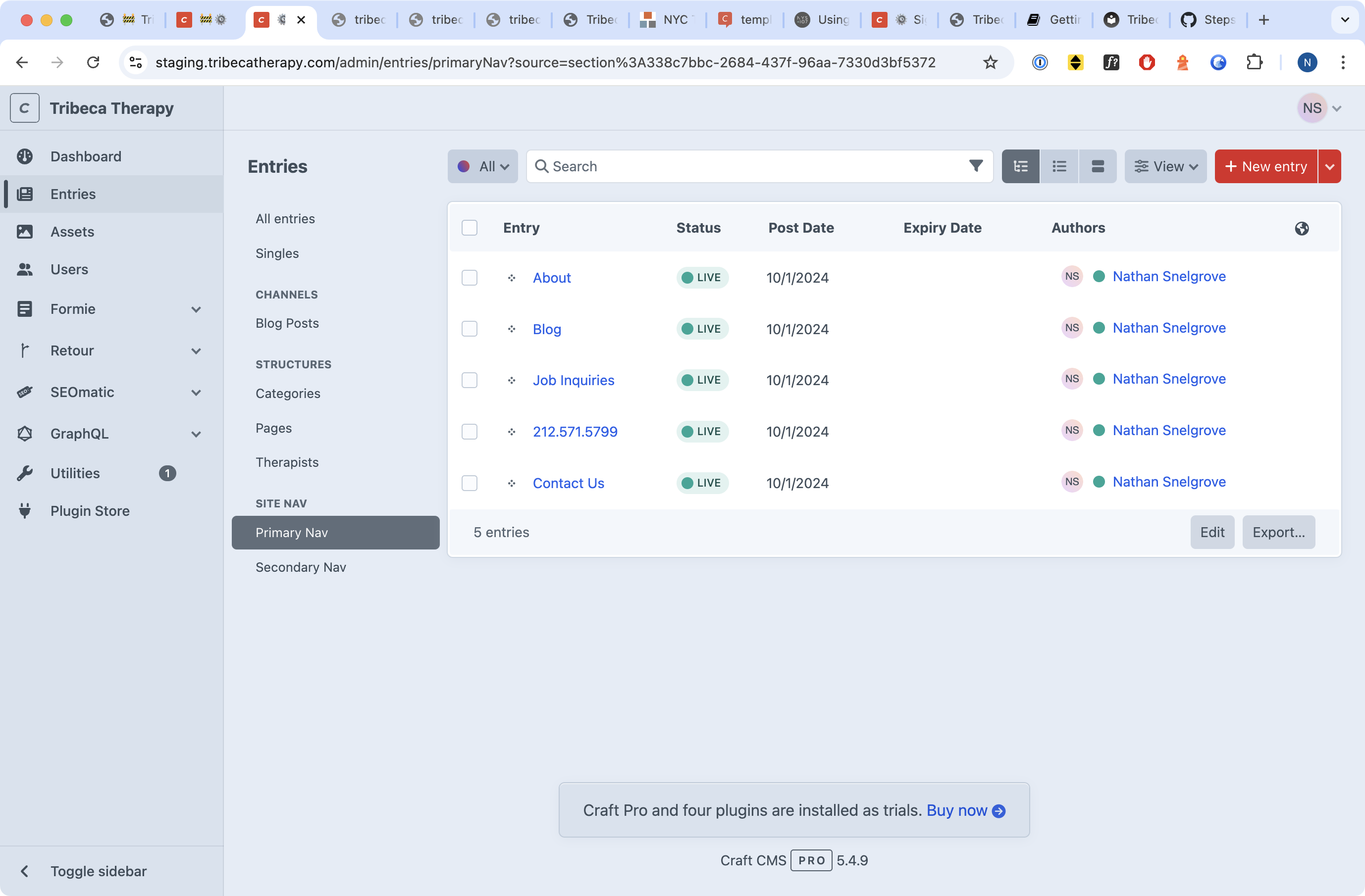Check the About entry checkbox
1365x896 pixels.
tap(470, 277)
